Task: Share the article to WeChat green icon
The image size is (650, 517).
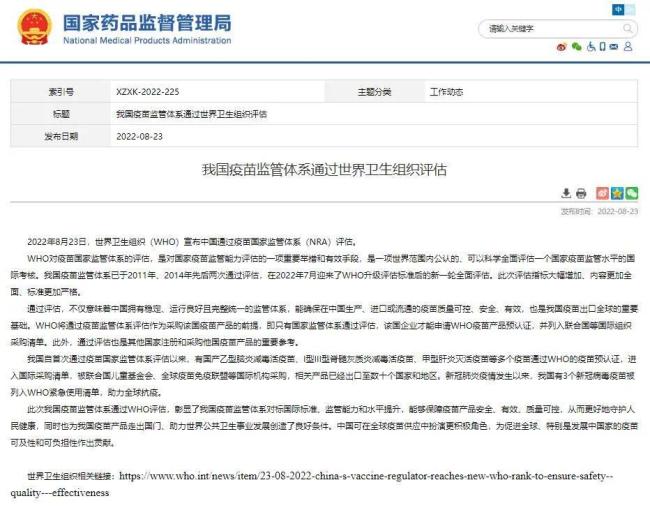Action: click(x=632, y=193)
